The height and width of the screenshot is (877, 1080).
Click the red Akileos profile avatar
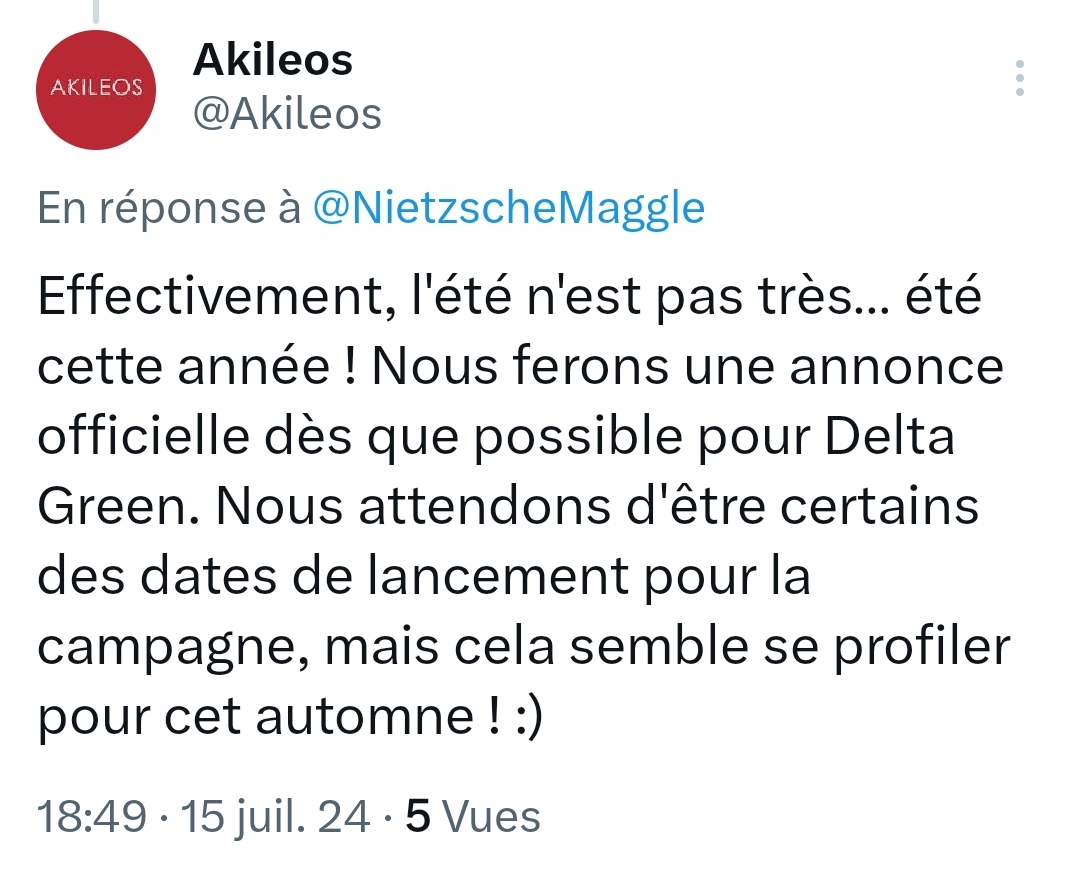click(x=95, y=90)
